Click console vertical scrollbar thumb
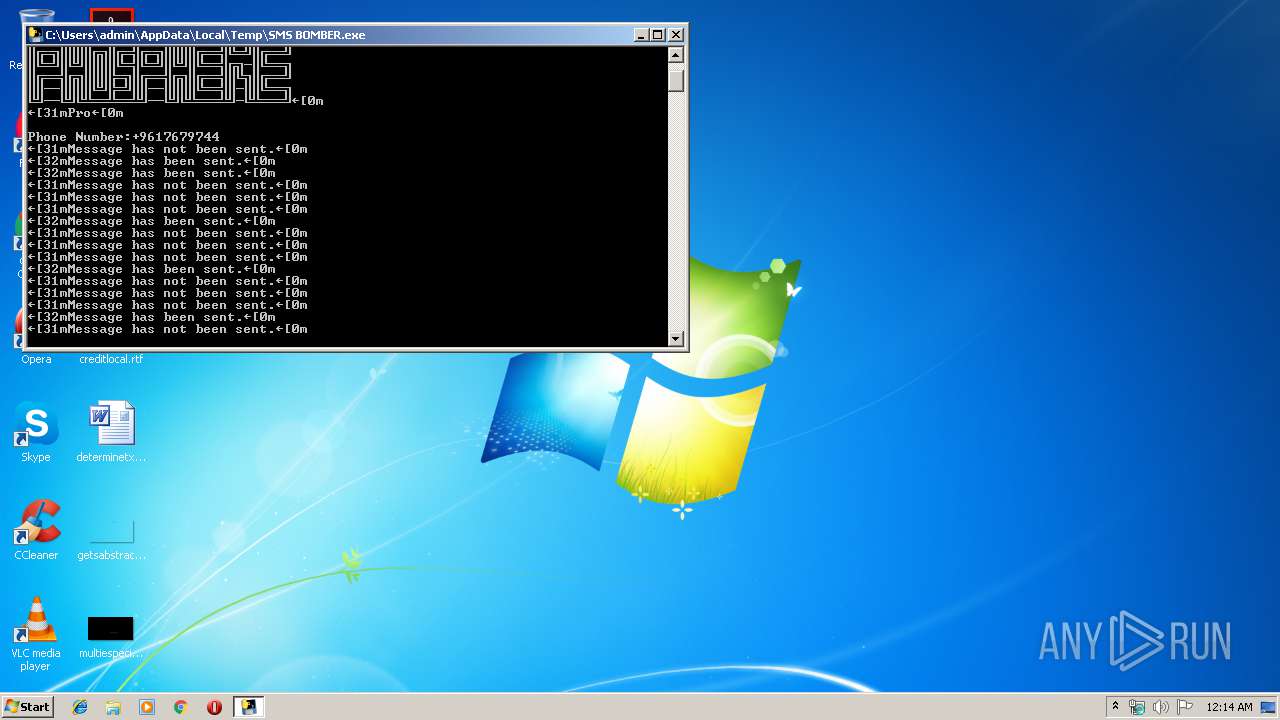 pos(676,79)
